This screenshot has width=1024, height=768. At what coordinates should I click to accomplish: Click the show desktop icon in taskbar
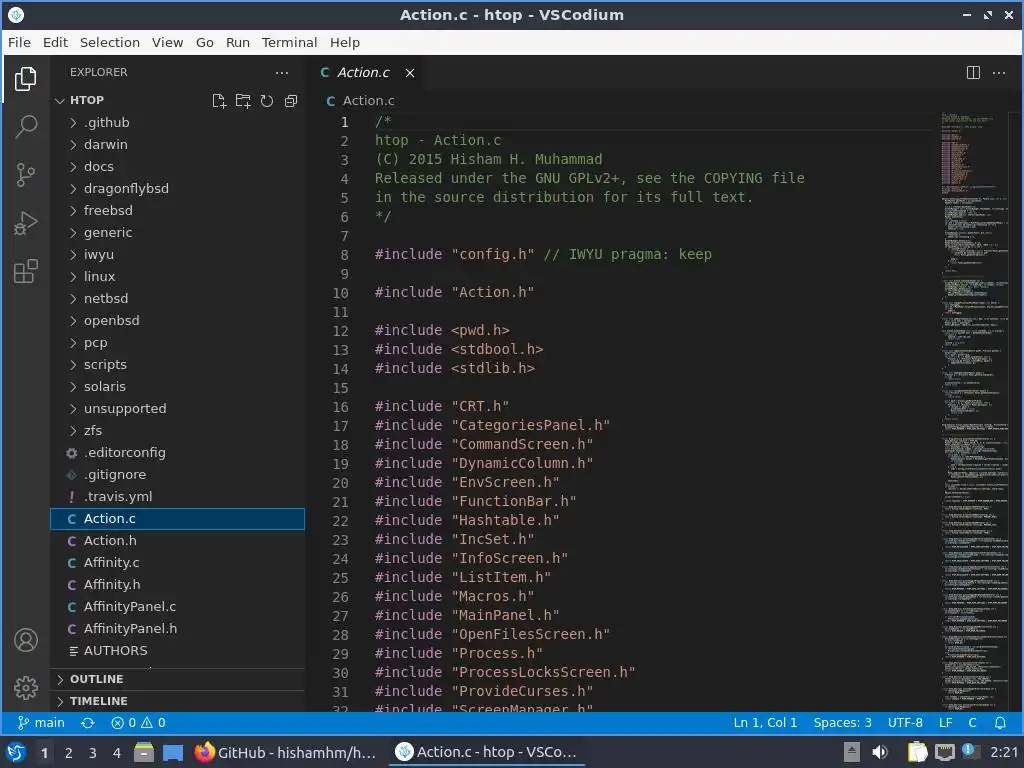[172, 752]
